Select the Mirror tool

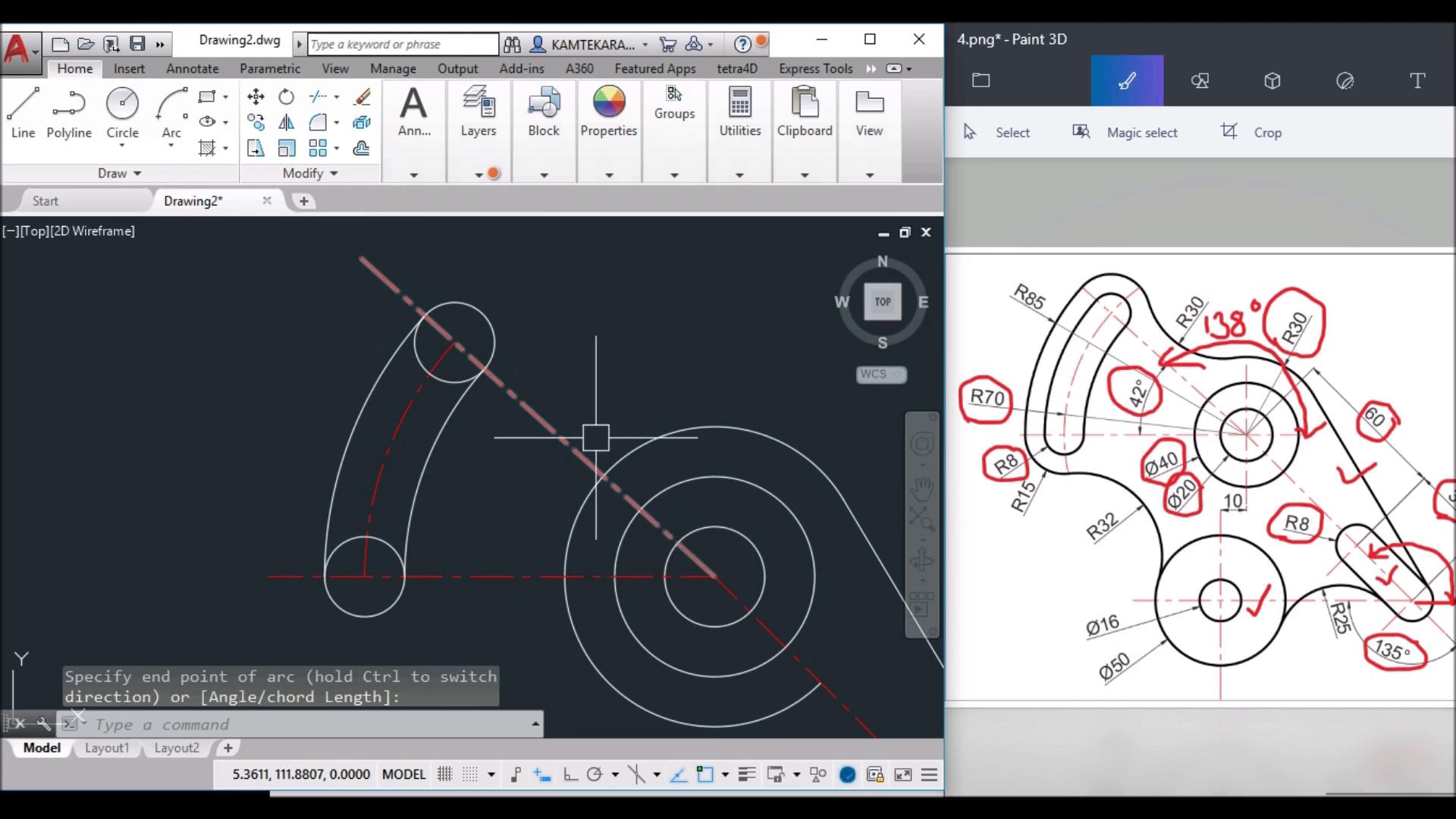286,122
